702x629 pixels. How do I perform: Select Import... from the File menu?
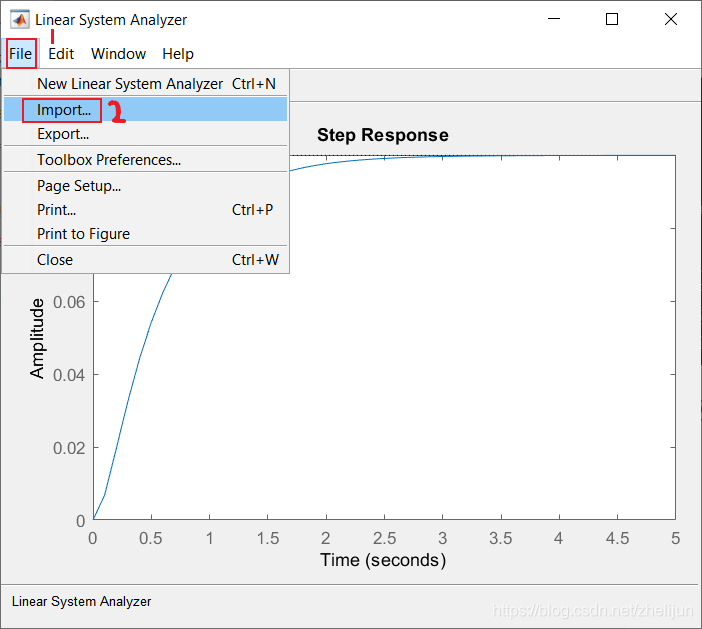[x=146, y=110]
